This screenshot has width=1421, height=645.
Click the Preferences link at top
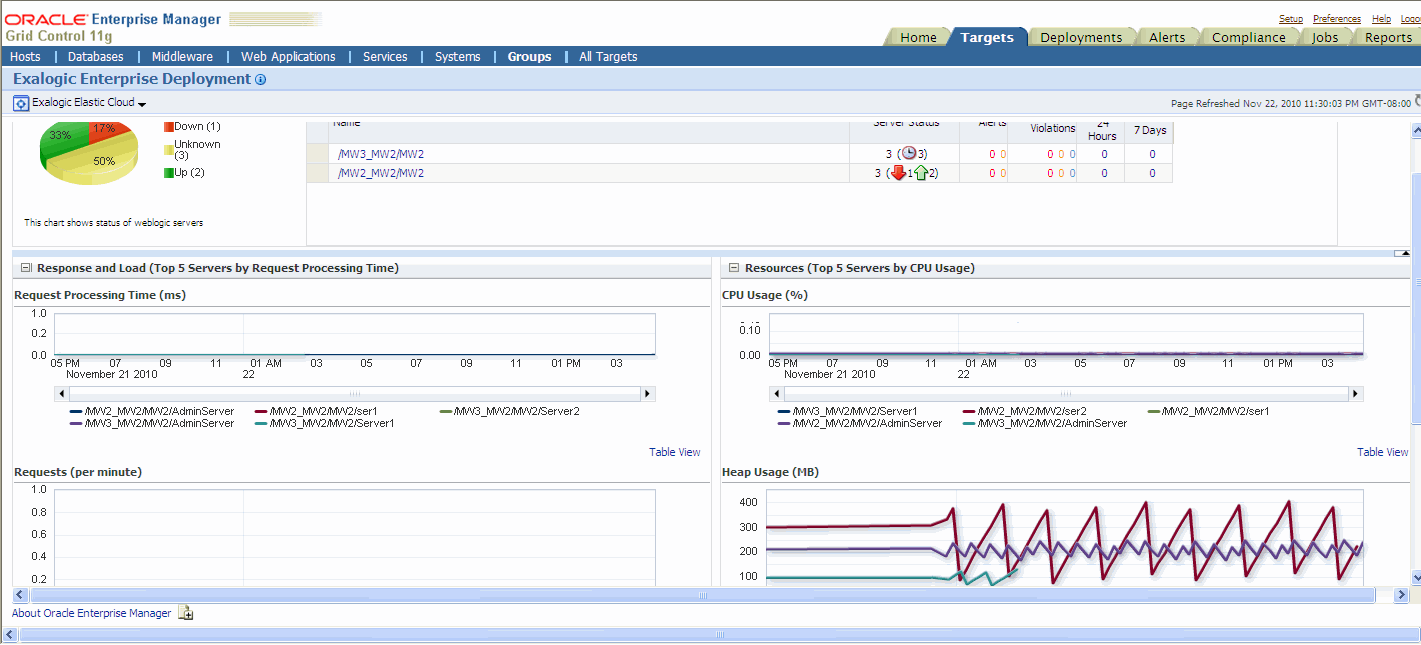(1337, 19)
